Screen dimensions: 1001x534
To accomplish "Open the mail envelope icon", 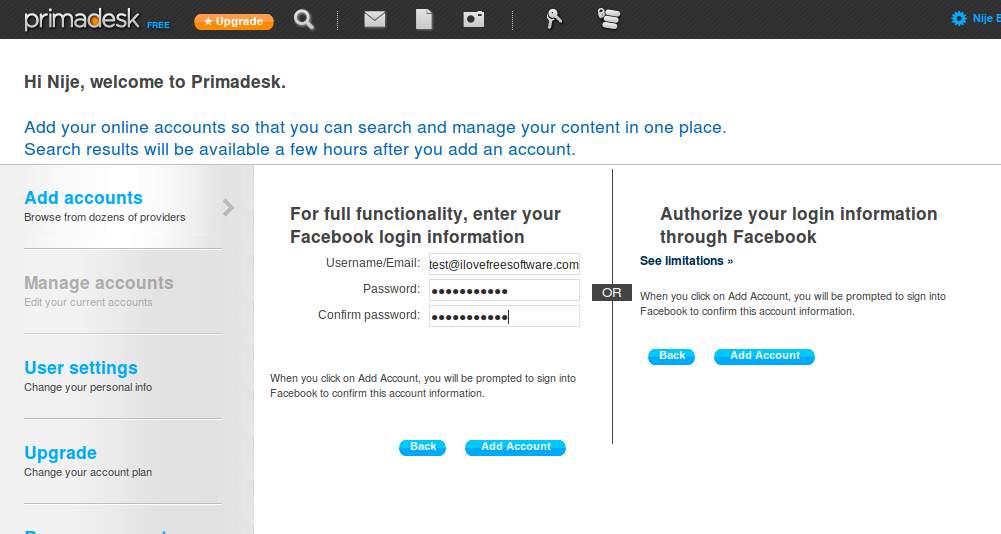I will coord(375,19).
